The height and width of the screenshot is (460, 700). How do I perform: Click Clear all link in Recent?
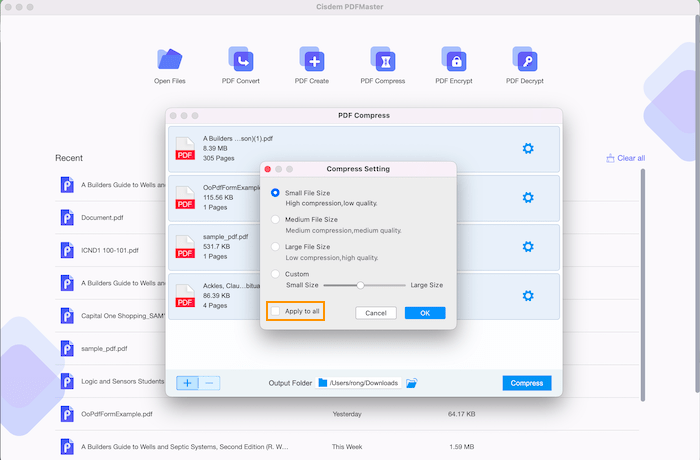pos(631,158)
